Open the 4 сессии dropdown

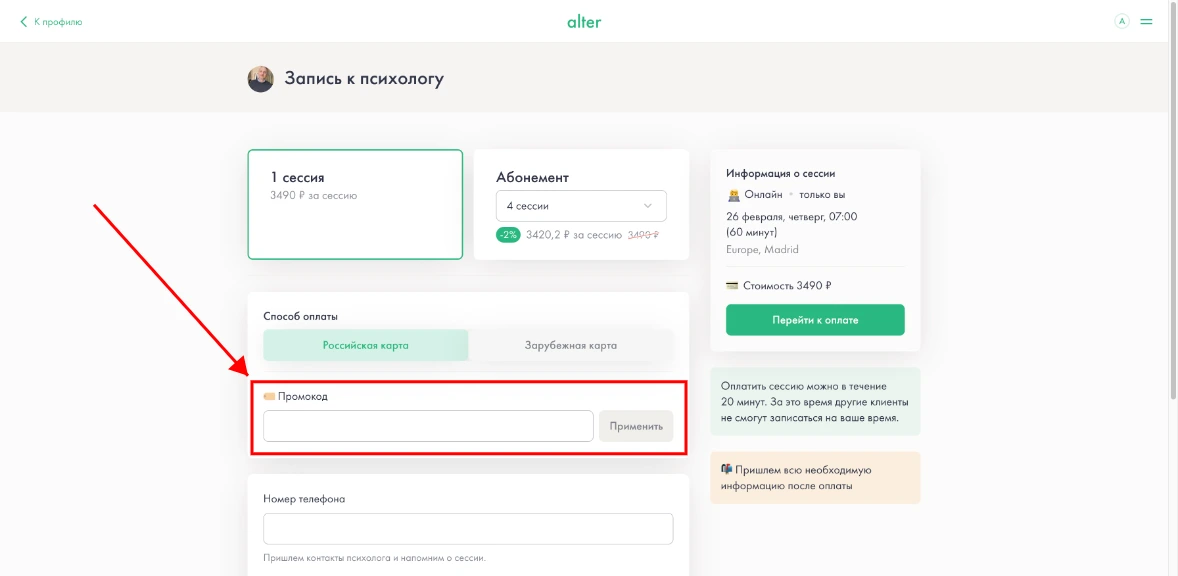click(x=580, y=206)
